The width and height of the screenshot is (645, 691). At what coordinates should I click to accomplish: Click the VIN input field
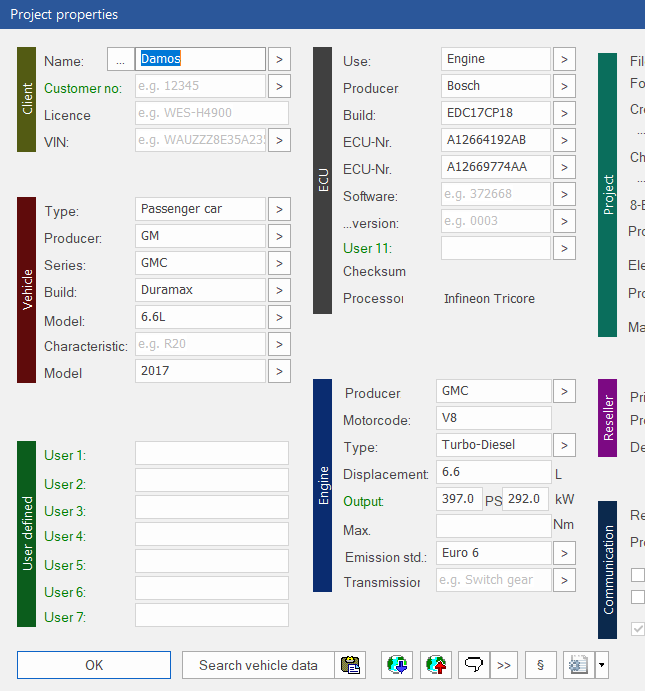pyautogui.click(x=200, y=140)
